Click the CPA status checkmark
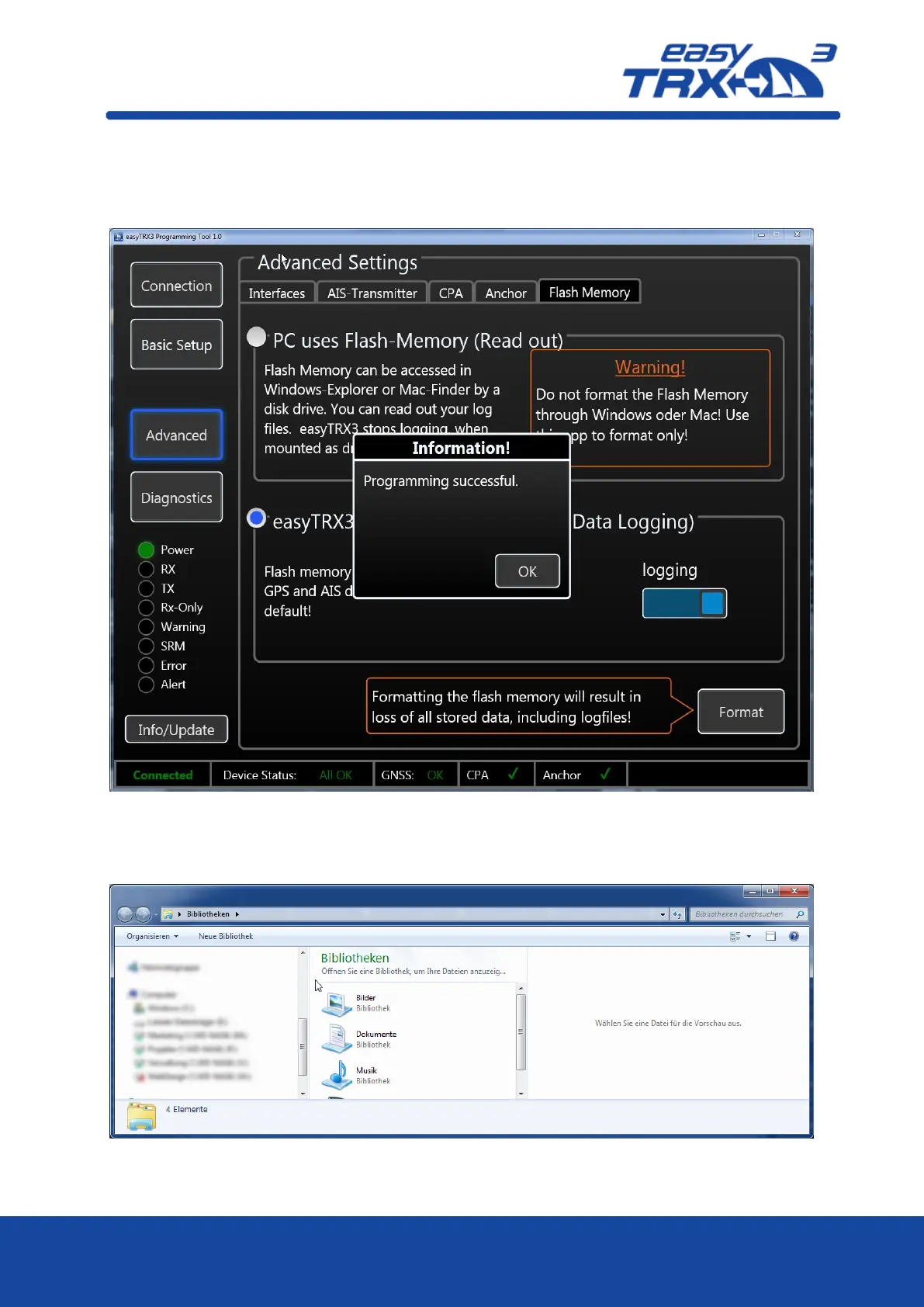Image resolution: width=924 pixels, height=1307 pixels. pyautogui.click(x=513, y=774)
